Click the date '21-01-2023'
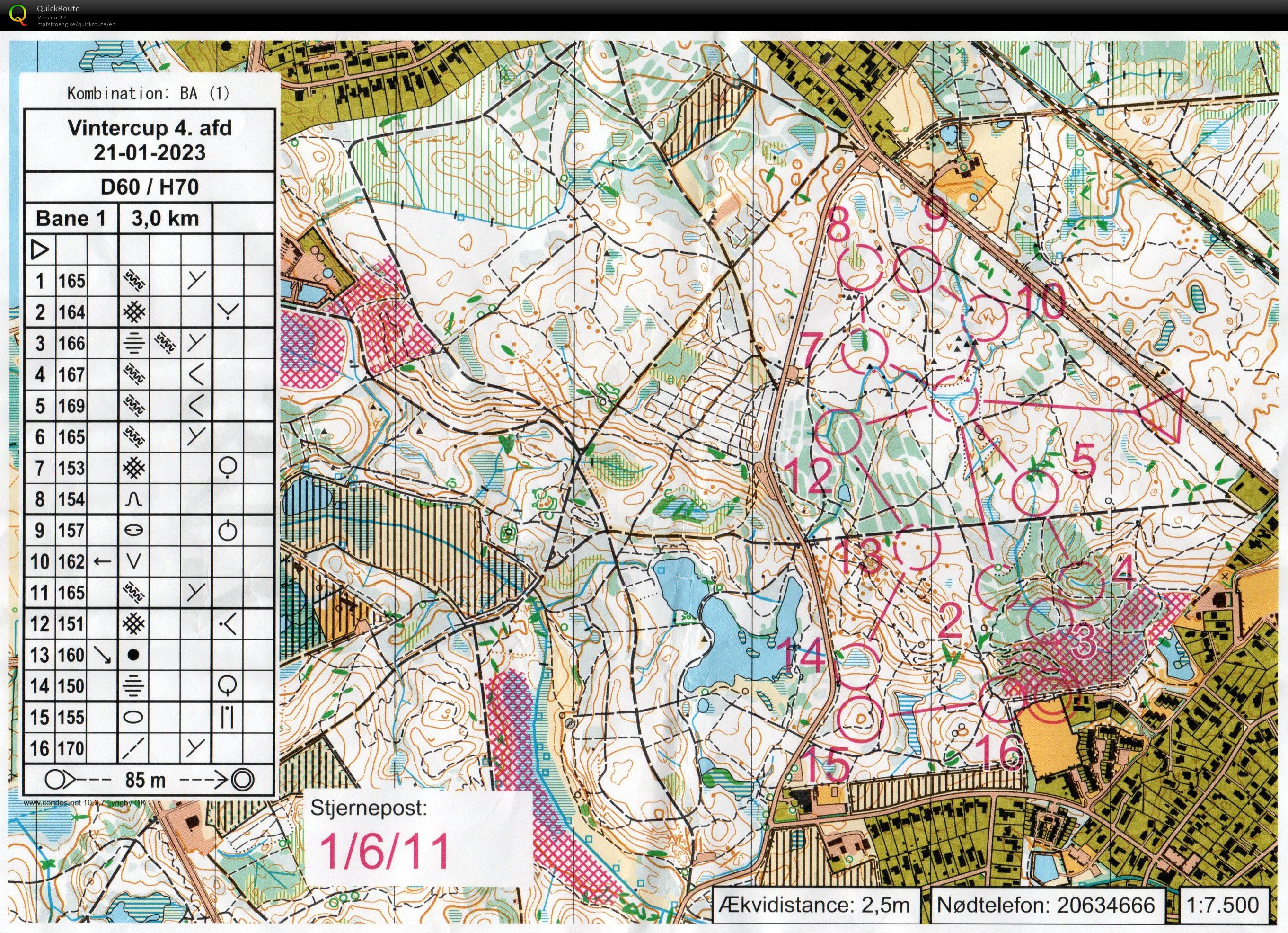The height and width of the screenshot is (933, 1288). click(x=150, y=152)
